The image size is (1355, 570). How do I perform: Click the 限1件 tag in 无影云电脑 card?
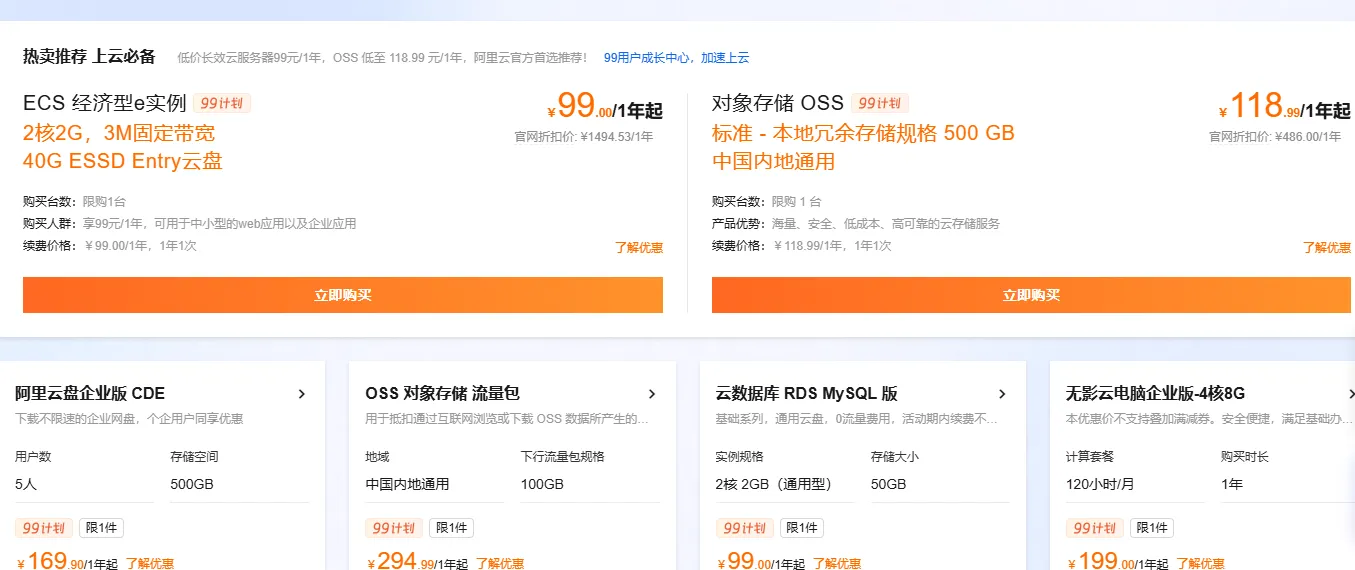pyautogui.click(x=1151, y=528)
